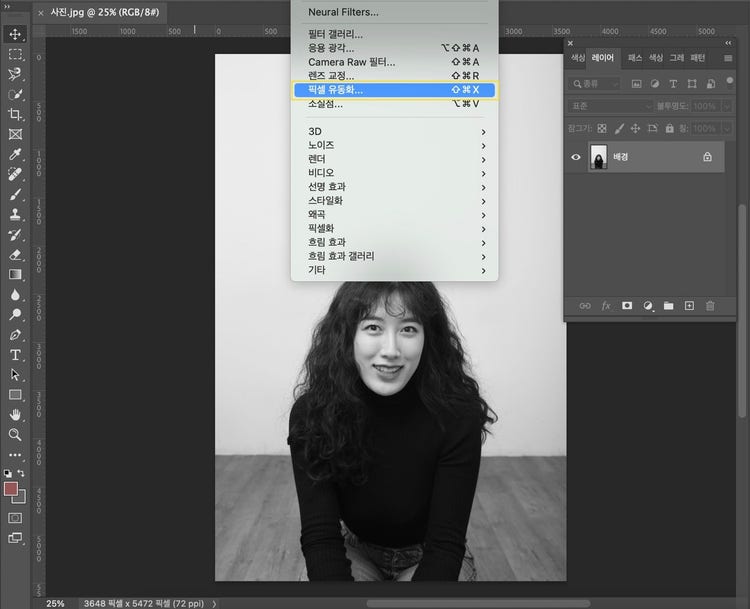Open the 불투명도 opacity dropdown arrow
Image resolution: width=750 pixels, height=609 pixels.
727,106
